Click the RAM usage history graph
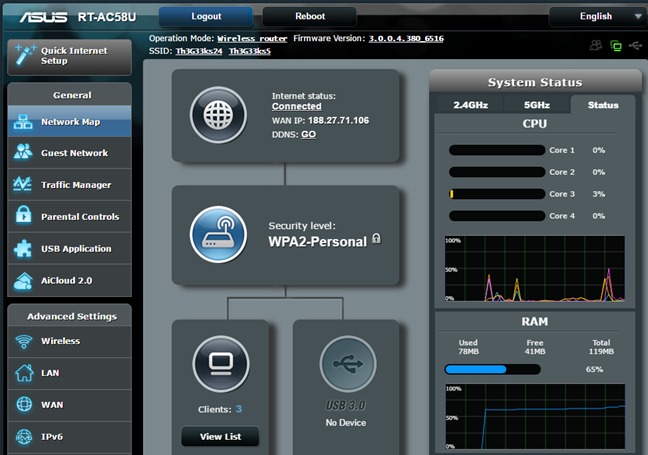Screen dimensions: 648x455 535,416
